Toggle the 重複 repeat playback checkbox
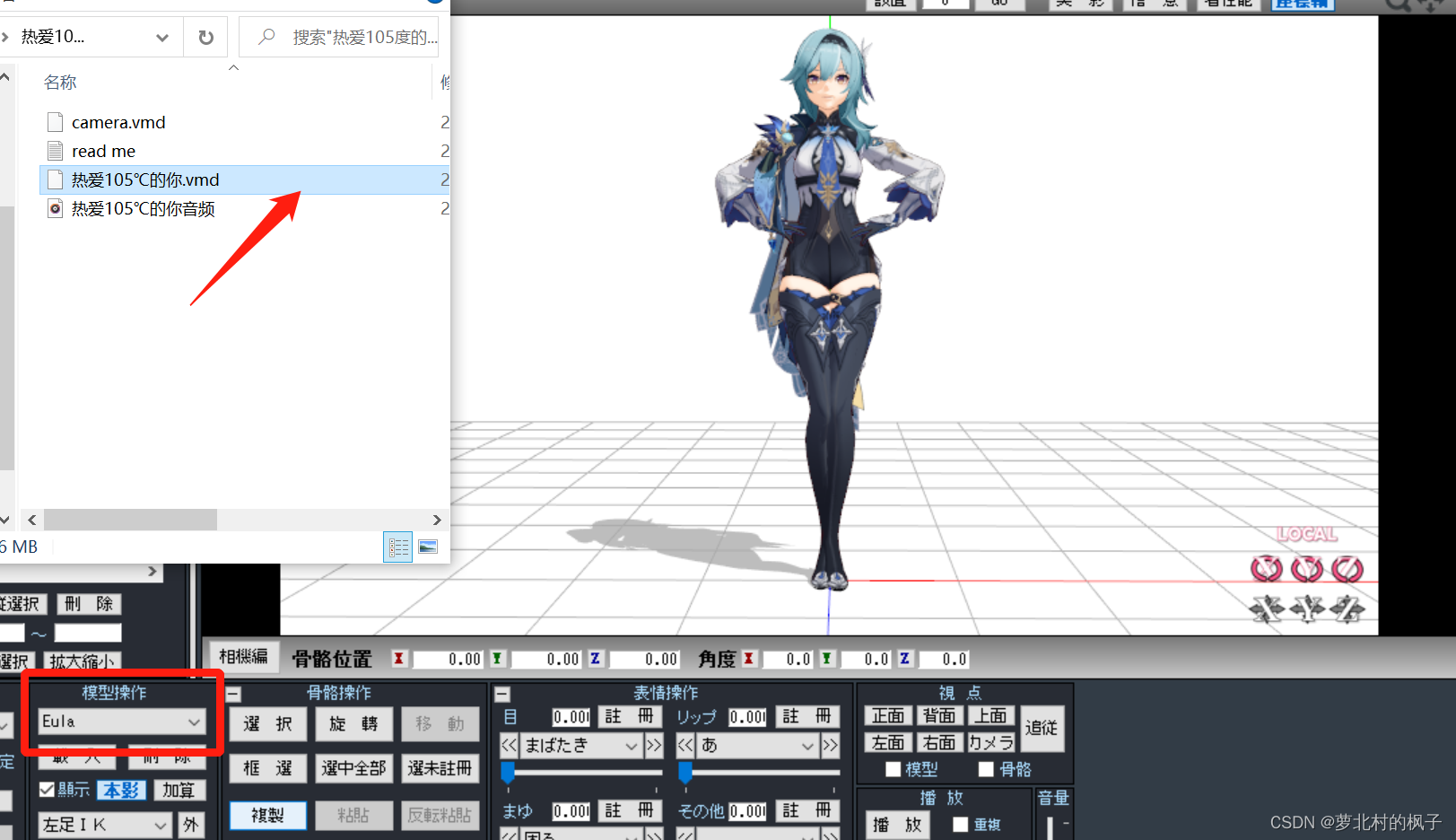This screenshot has width=1456, height=840. (960, 824)
